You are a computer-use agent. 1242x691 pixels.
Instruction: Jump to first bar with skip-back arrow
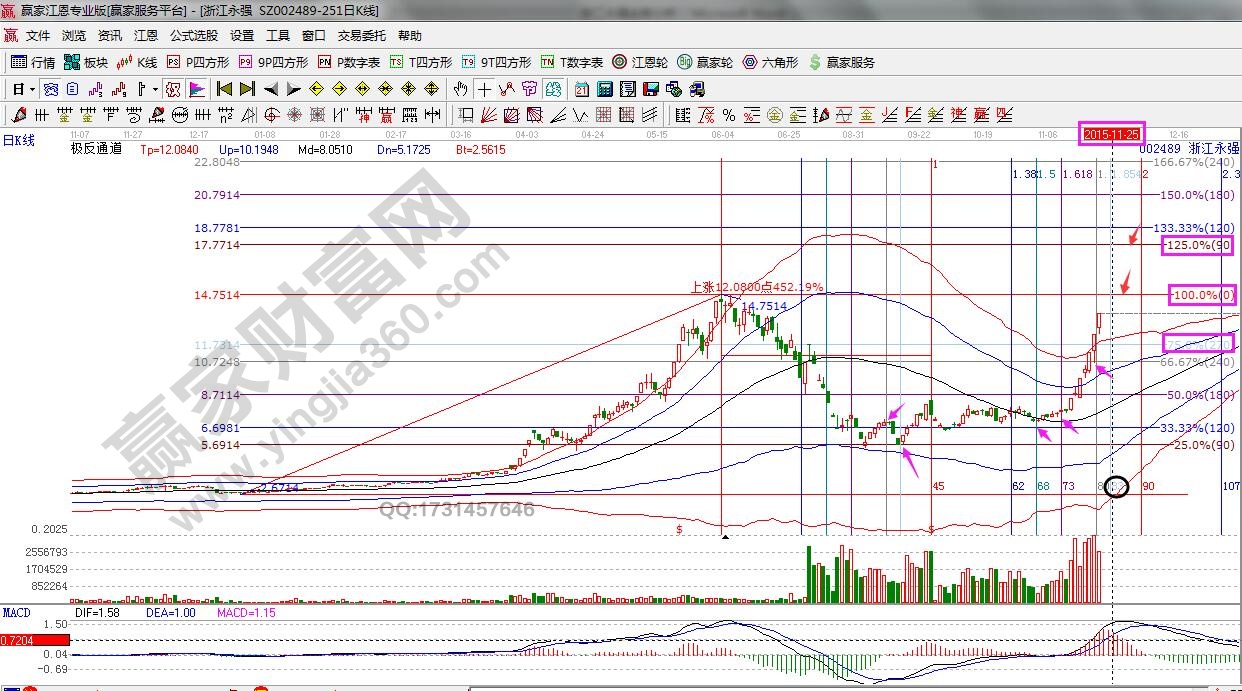tap(225, 89)
